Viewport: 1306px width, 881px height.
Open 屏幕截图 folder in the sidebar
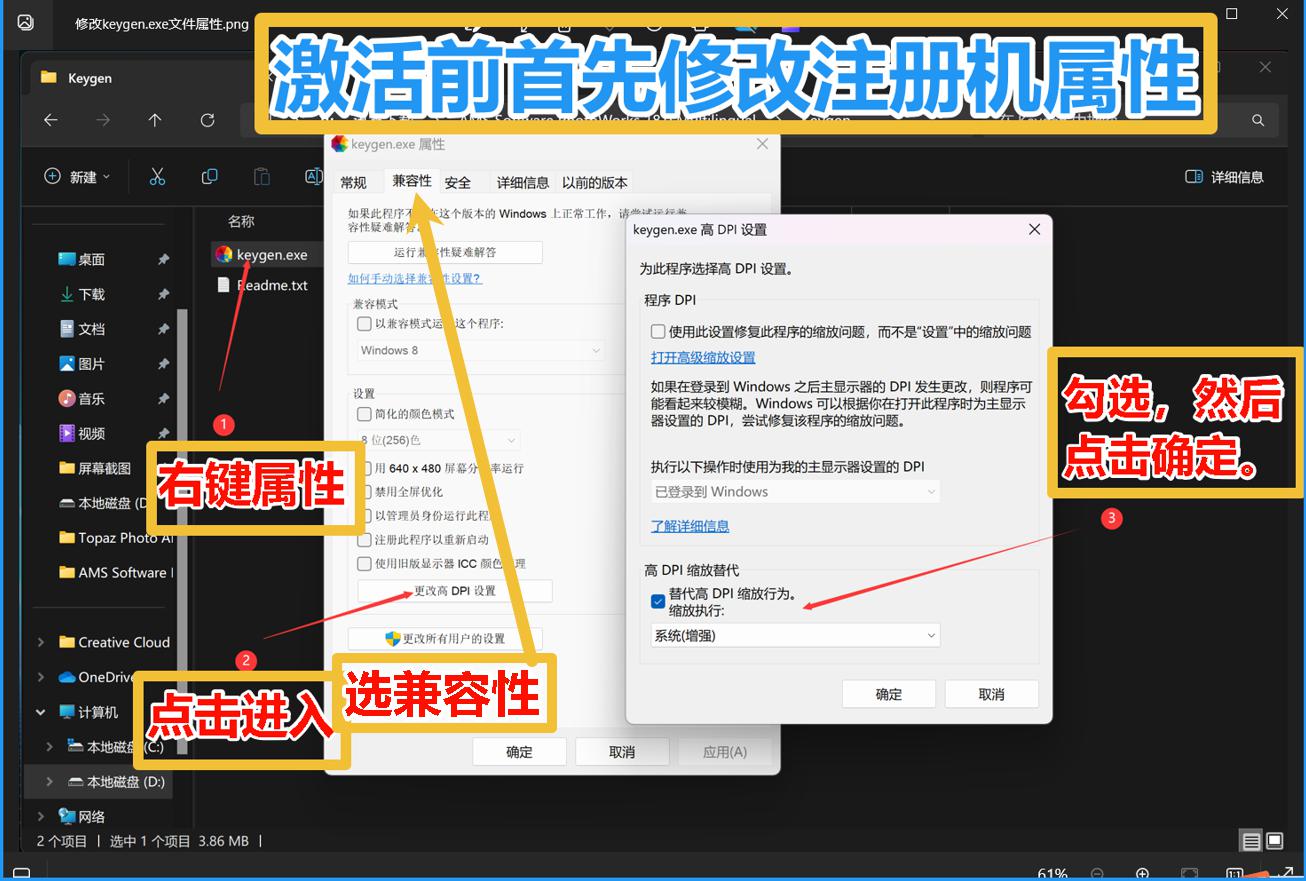[x=95, y=468]
